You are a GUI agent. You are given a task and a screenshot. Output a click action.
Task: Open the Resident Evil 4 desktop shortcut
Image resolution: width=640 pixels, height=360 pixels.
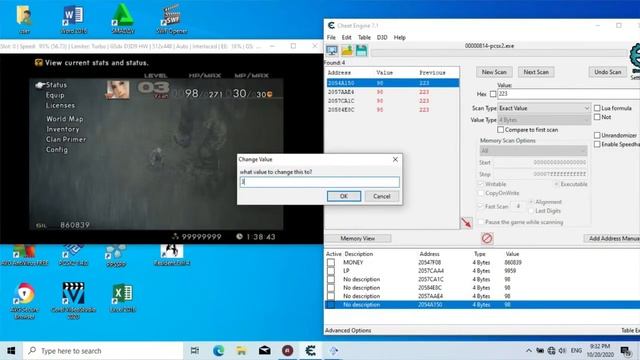(x=172, y=256)
